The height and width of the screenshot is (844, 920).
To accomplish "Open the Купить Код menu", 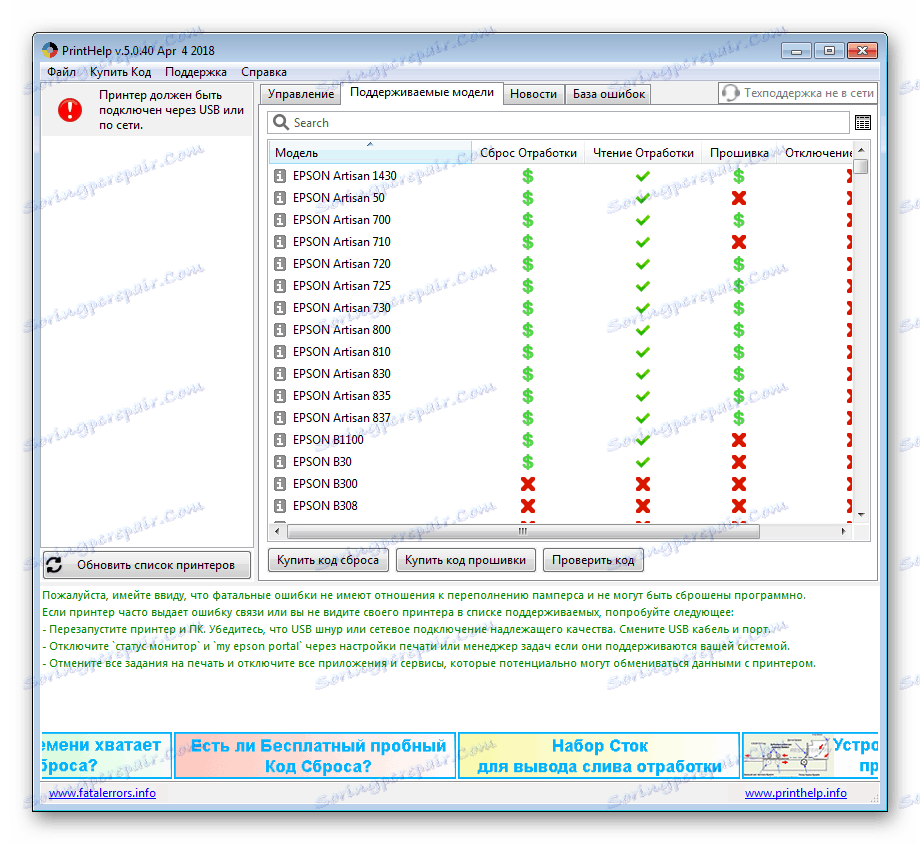I will click(120, 72).
